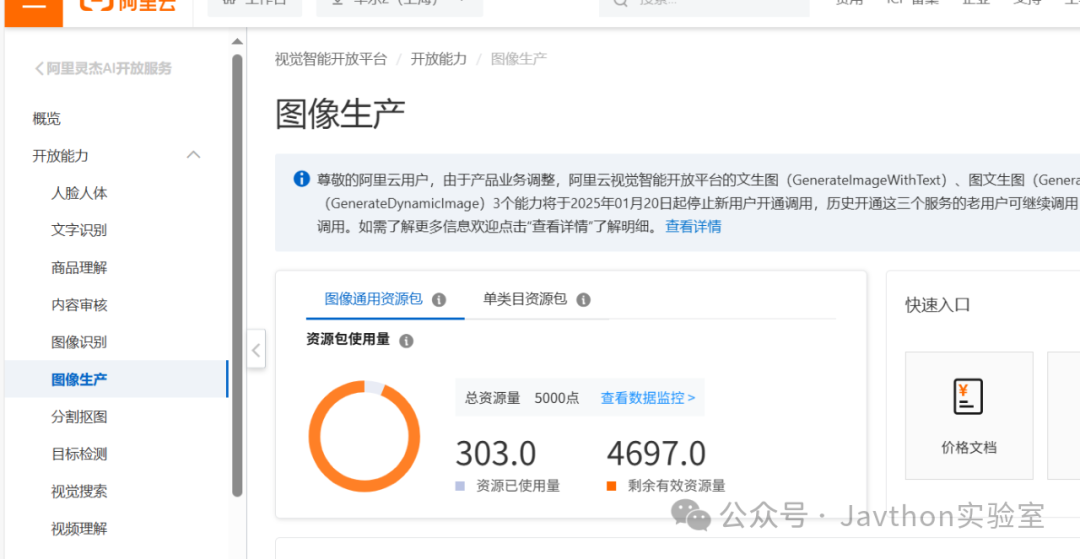The width and height of the screenshot is (1080, 559).
Task: Open the 概览 overview page
Action: [47, 118]
